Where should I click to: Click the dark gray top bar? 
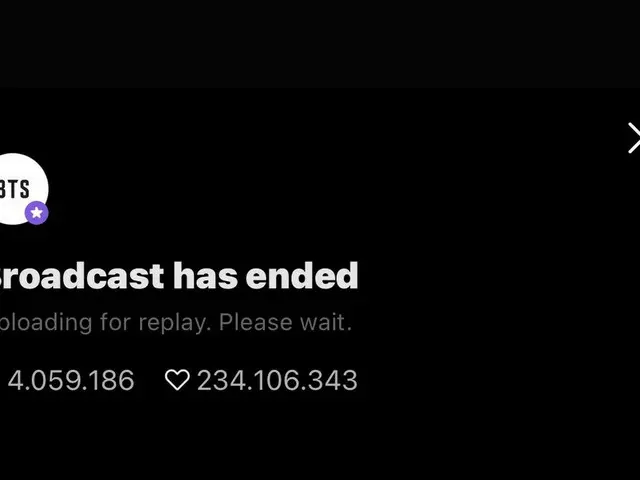coord(320,44)
